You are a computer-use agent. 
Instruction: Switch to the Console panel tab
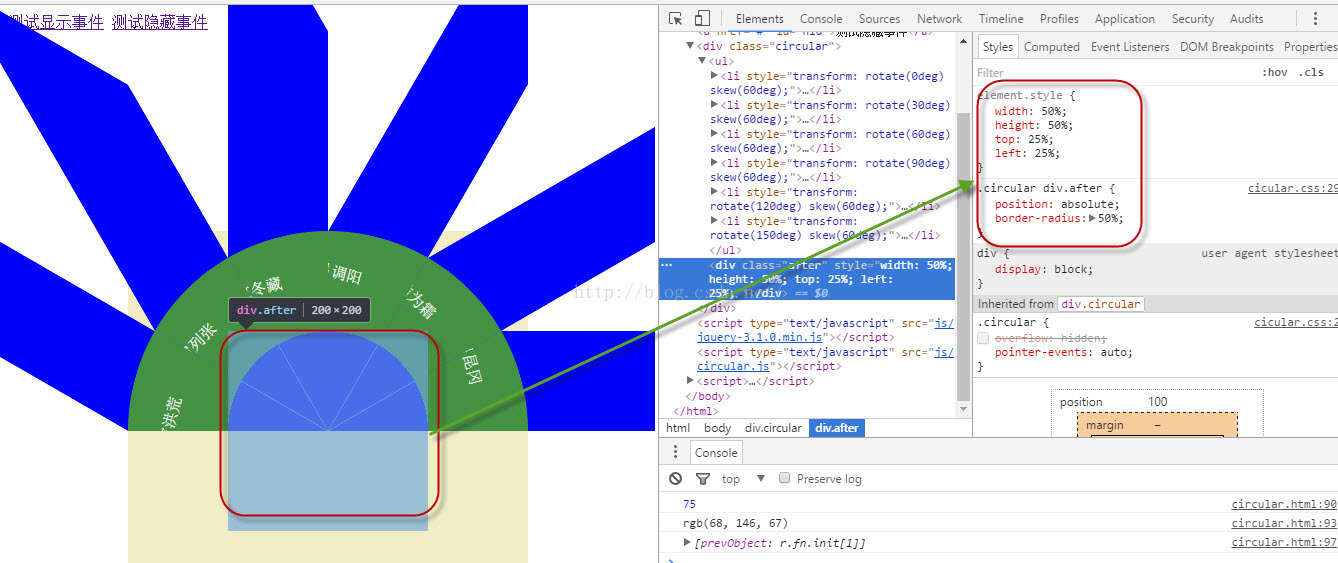tap(821, 19)
